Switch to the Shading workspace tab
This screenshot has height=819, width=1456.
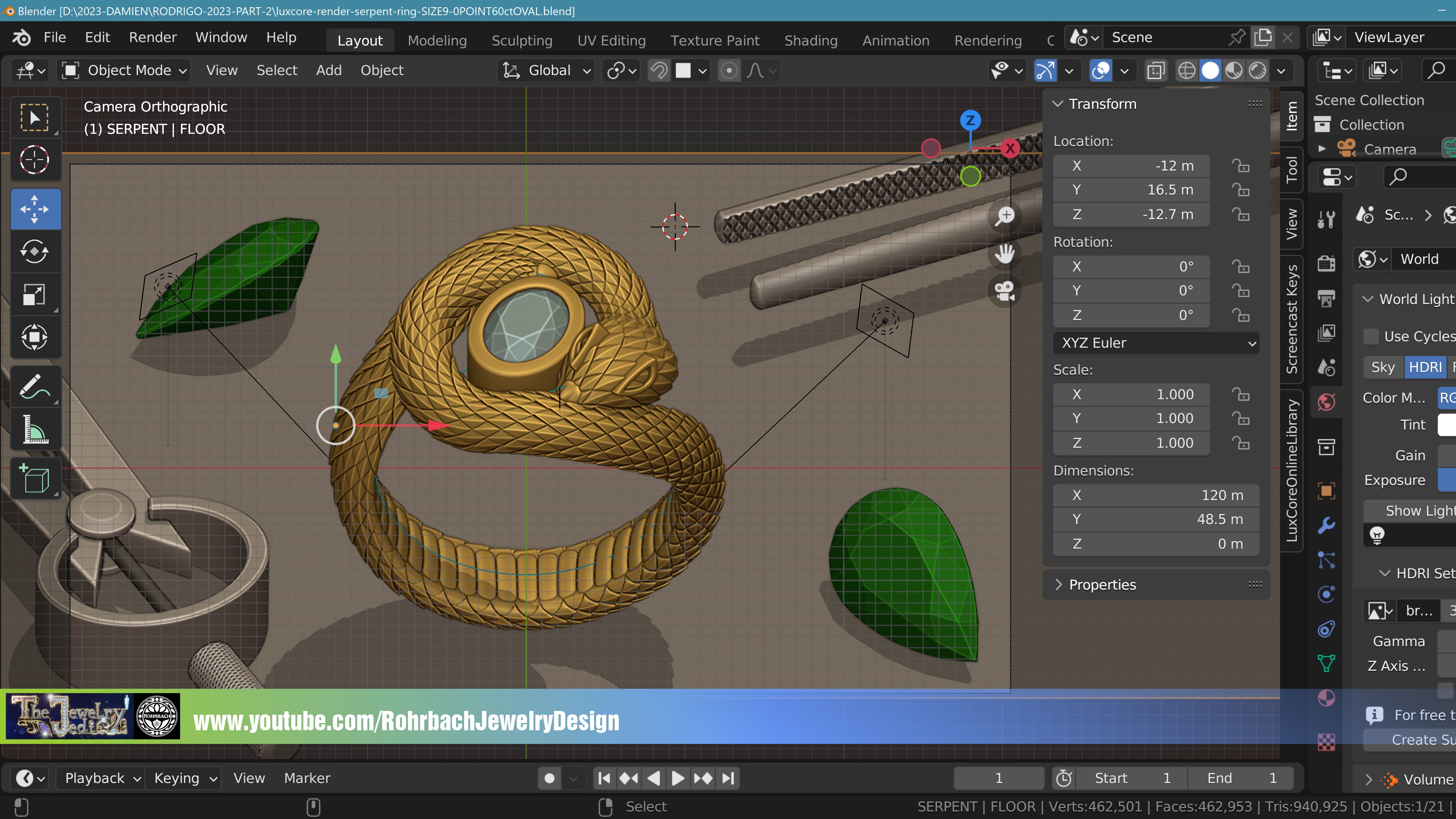[x=811, y=41]
